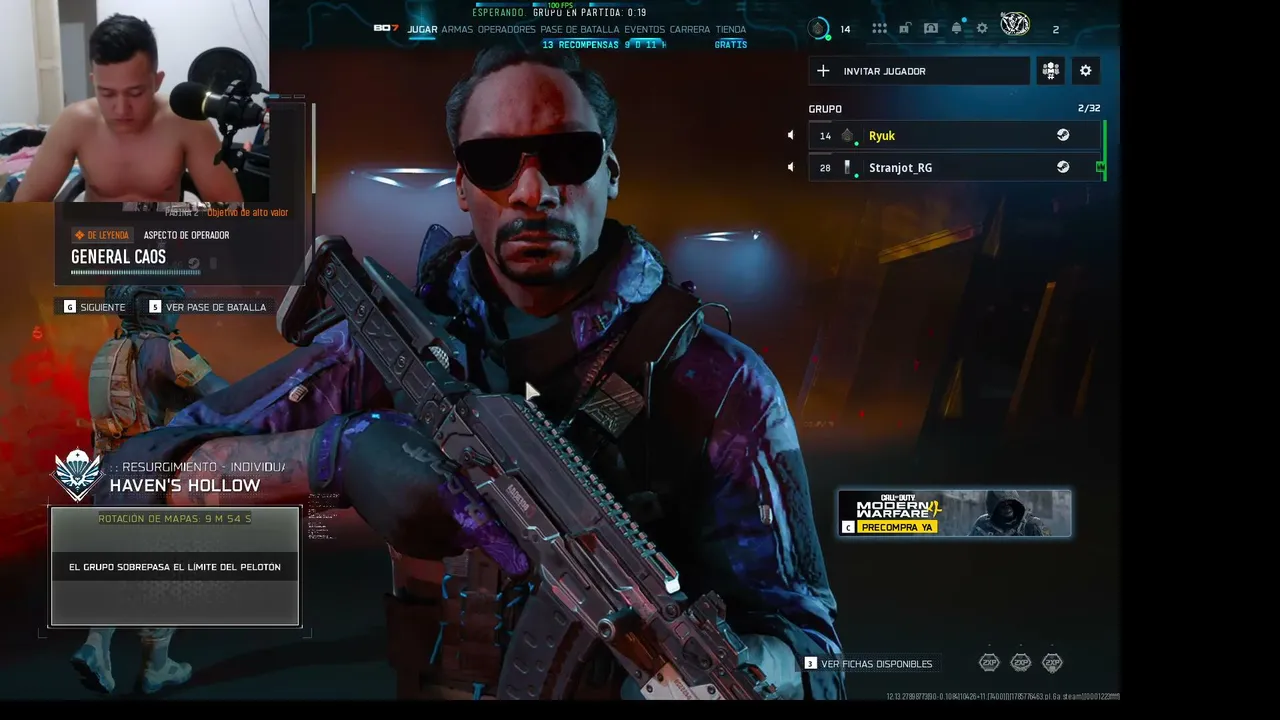Click the group count 2/32 text
Image resolution: width=1280 pixels, height=720 pixels.
pyautogui.click(x=1089, y=108)
